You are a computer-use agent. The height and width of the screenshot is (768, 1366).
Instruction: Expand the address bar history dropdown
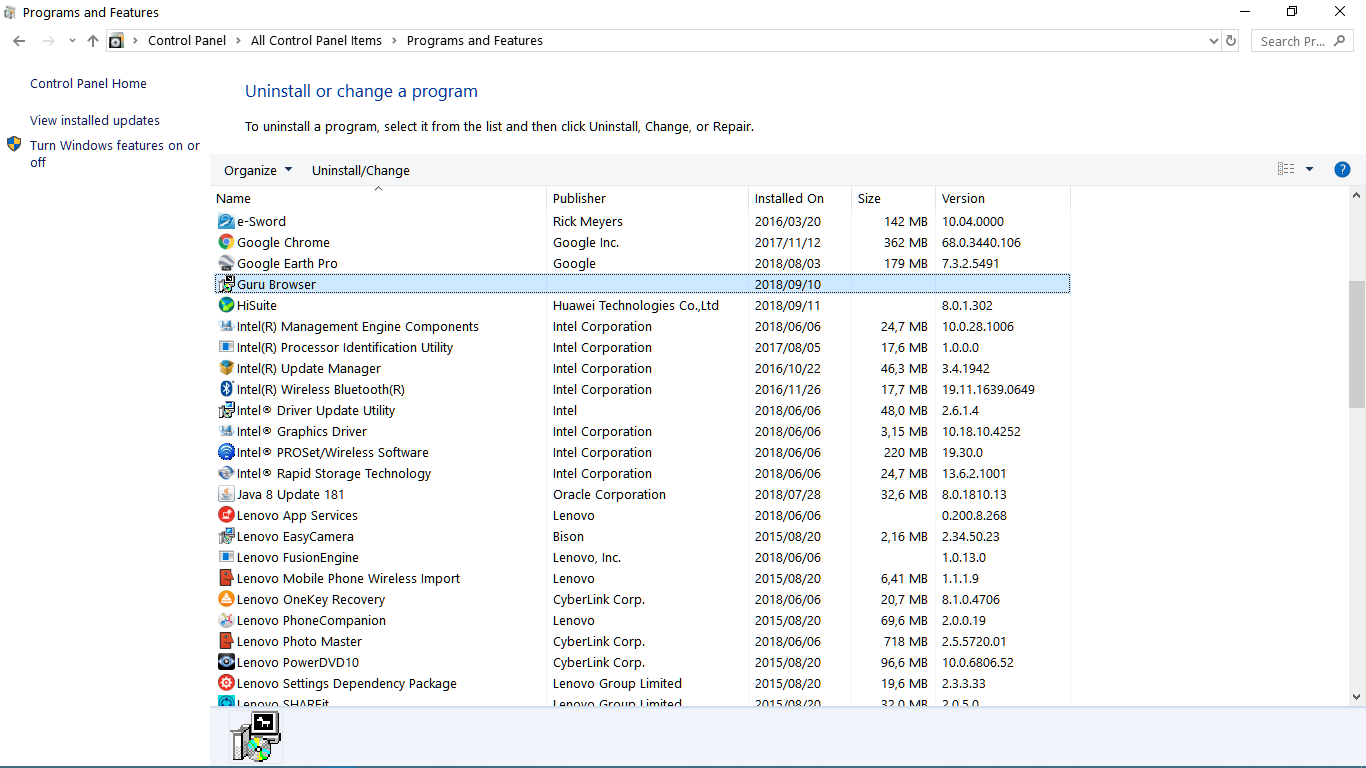[1214, 41]
